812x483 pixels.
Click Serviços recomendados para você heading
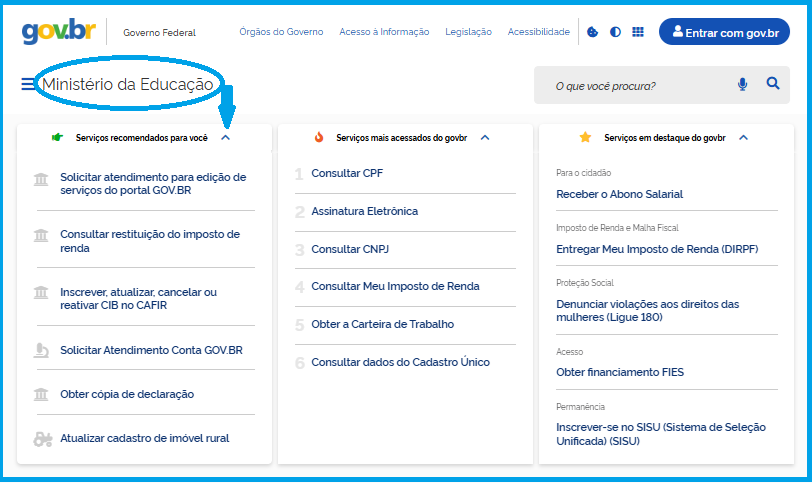pos(141,138)
